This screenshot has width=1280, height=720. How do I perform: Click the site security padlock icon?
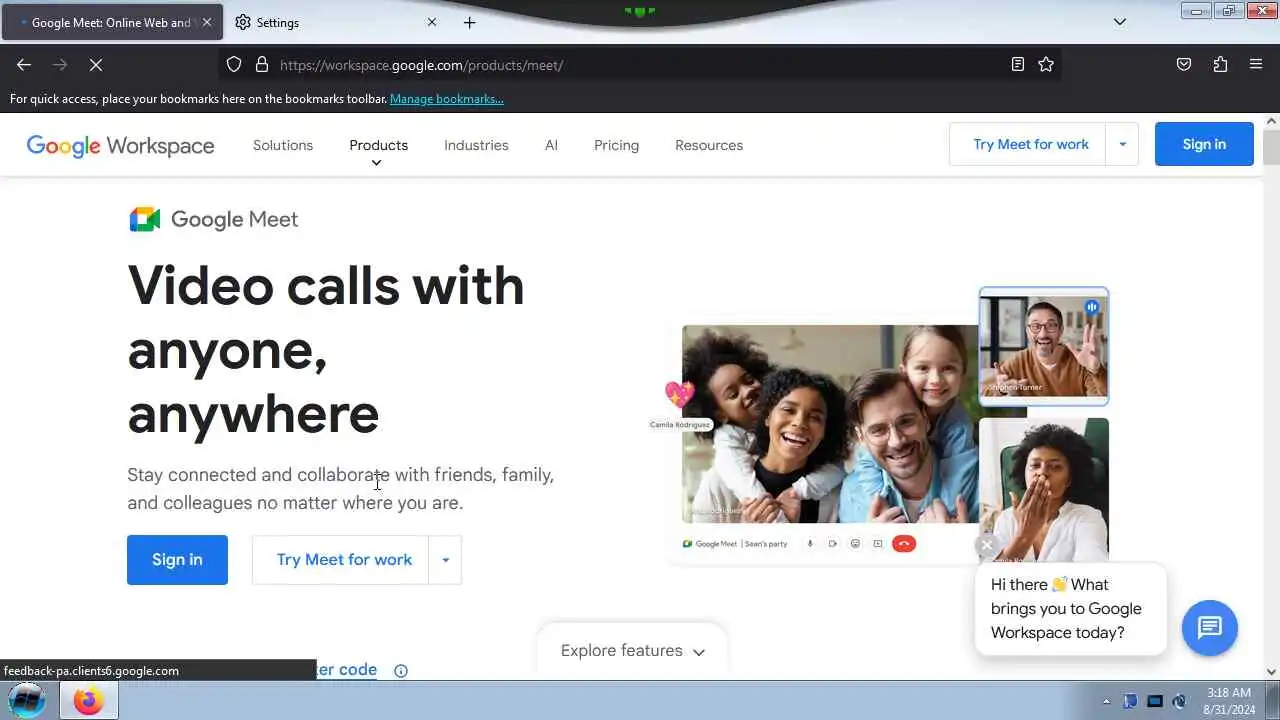(x=262, y=64)
